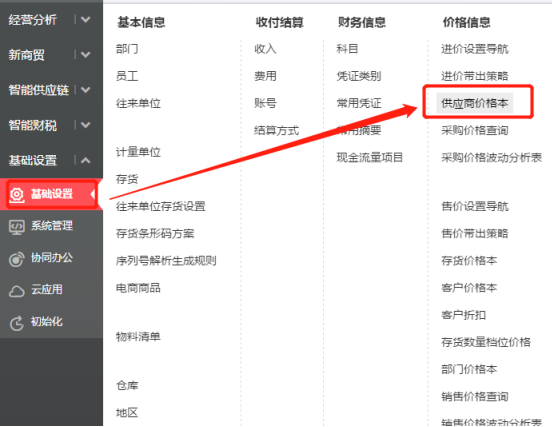This screenshot has height=427, width=552.
Task: Open 账号 settings
Action: tap(265, 103)
